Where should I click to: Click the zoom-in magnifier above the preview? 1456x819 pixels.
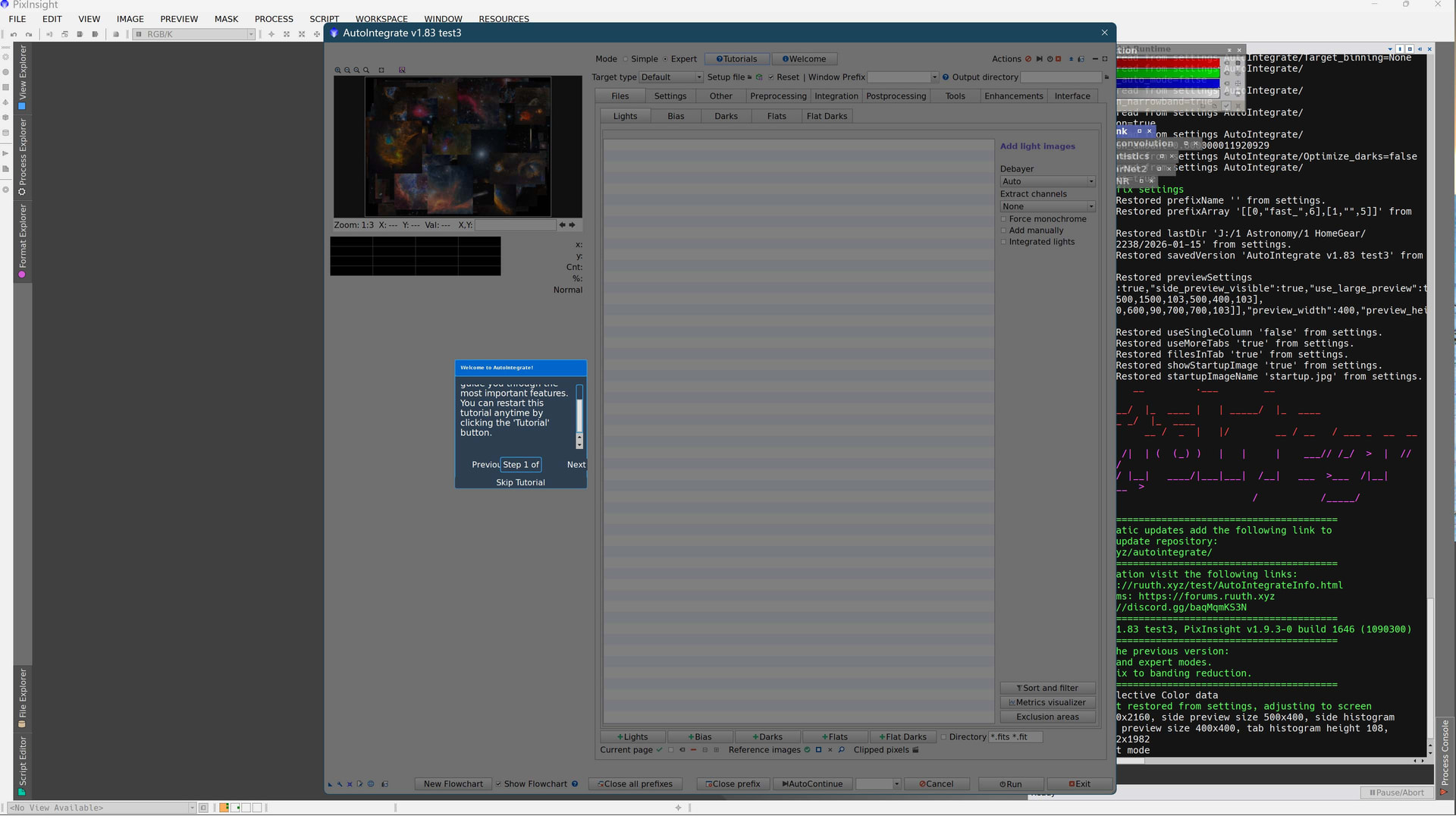(338, 70)
